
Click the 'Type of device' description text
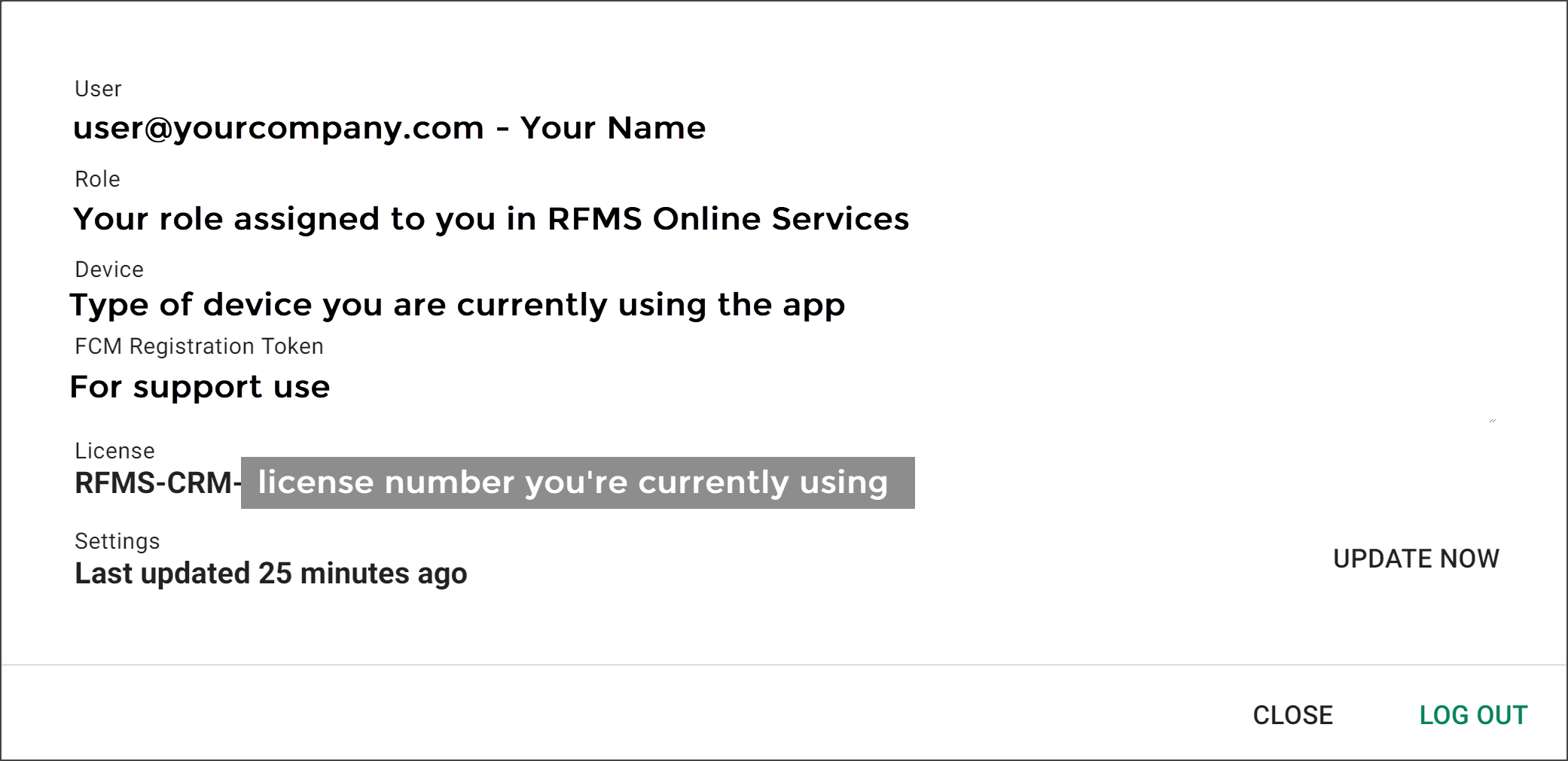[x=456, y=305]
